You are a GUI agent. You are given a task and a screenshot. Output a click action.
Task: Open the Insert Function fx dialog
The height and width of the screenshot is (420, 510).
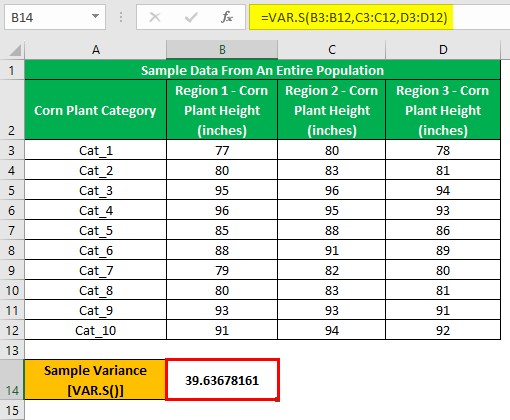(227, 17)
